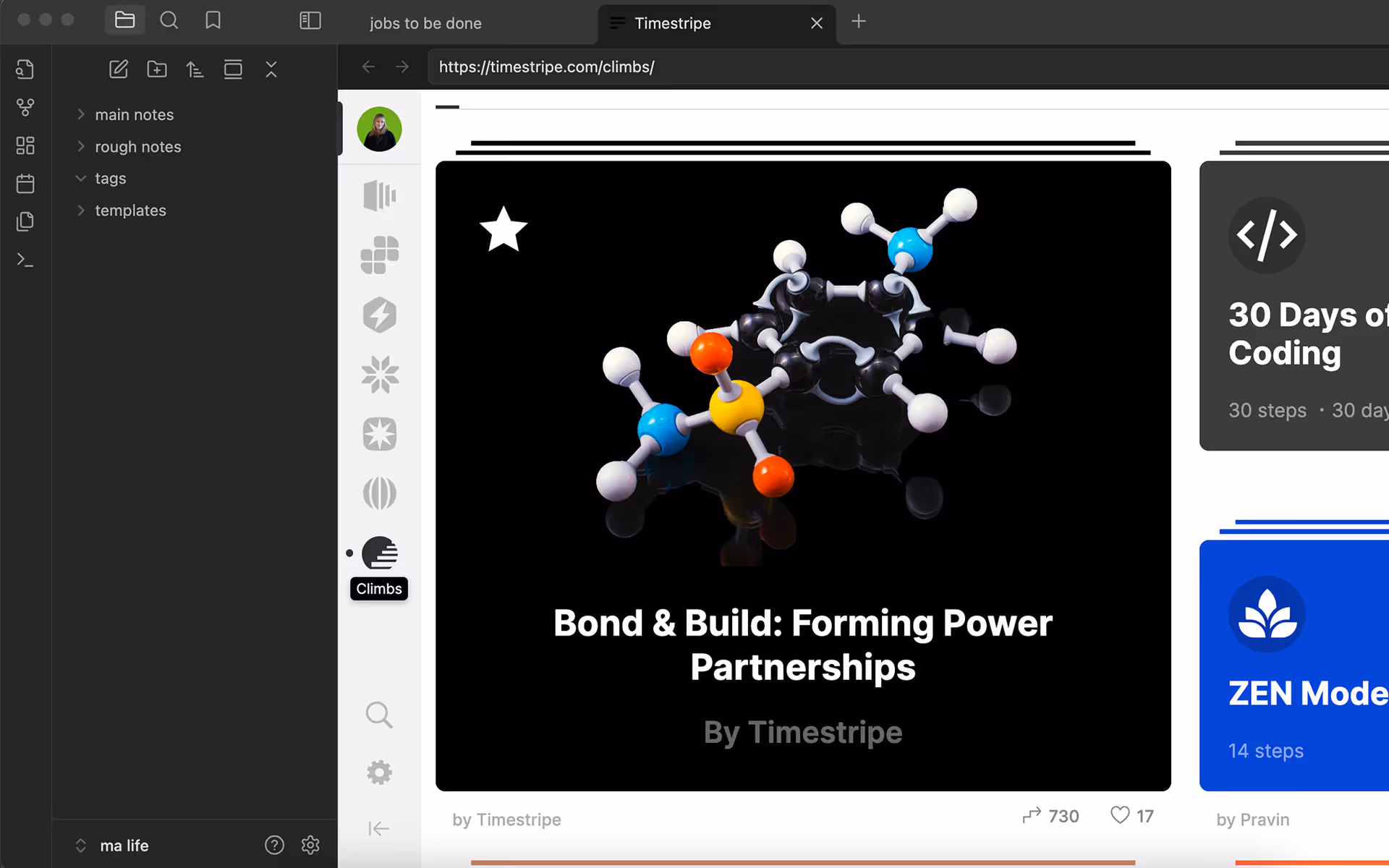Collapse the Timestripe sidebar arrow
This screenshot has height=868, width=1389.
(x=379, y=828)
